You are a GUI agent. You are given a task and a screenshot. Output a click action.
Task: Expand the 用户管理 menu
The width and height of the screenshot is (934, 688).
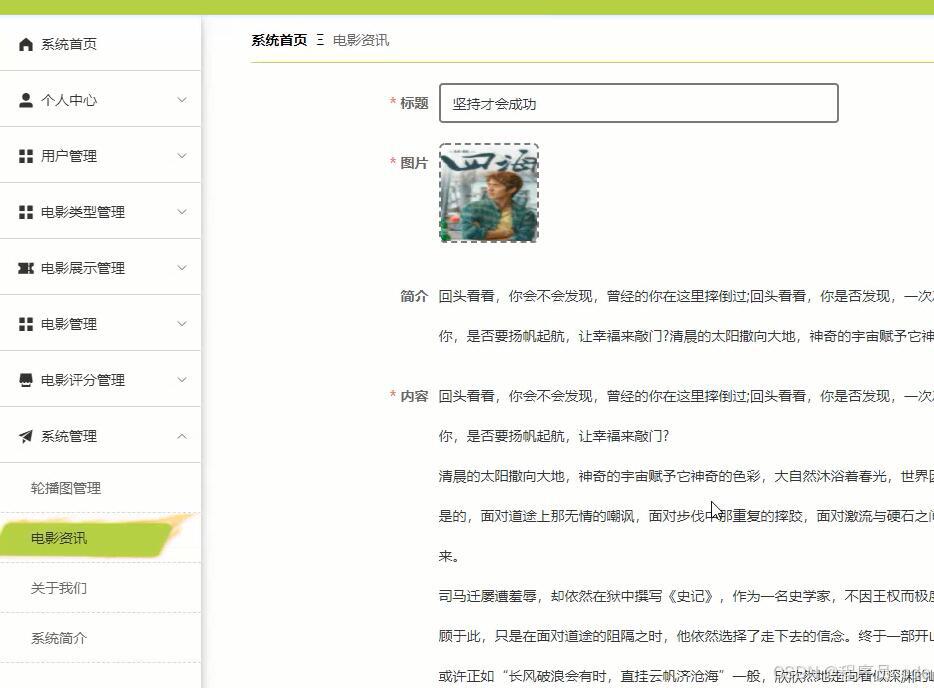tap(181, 155)
